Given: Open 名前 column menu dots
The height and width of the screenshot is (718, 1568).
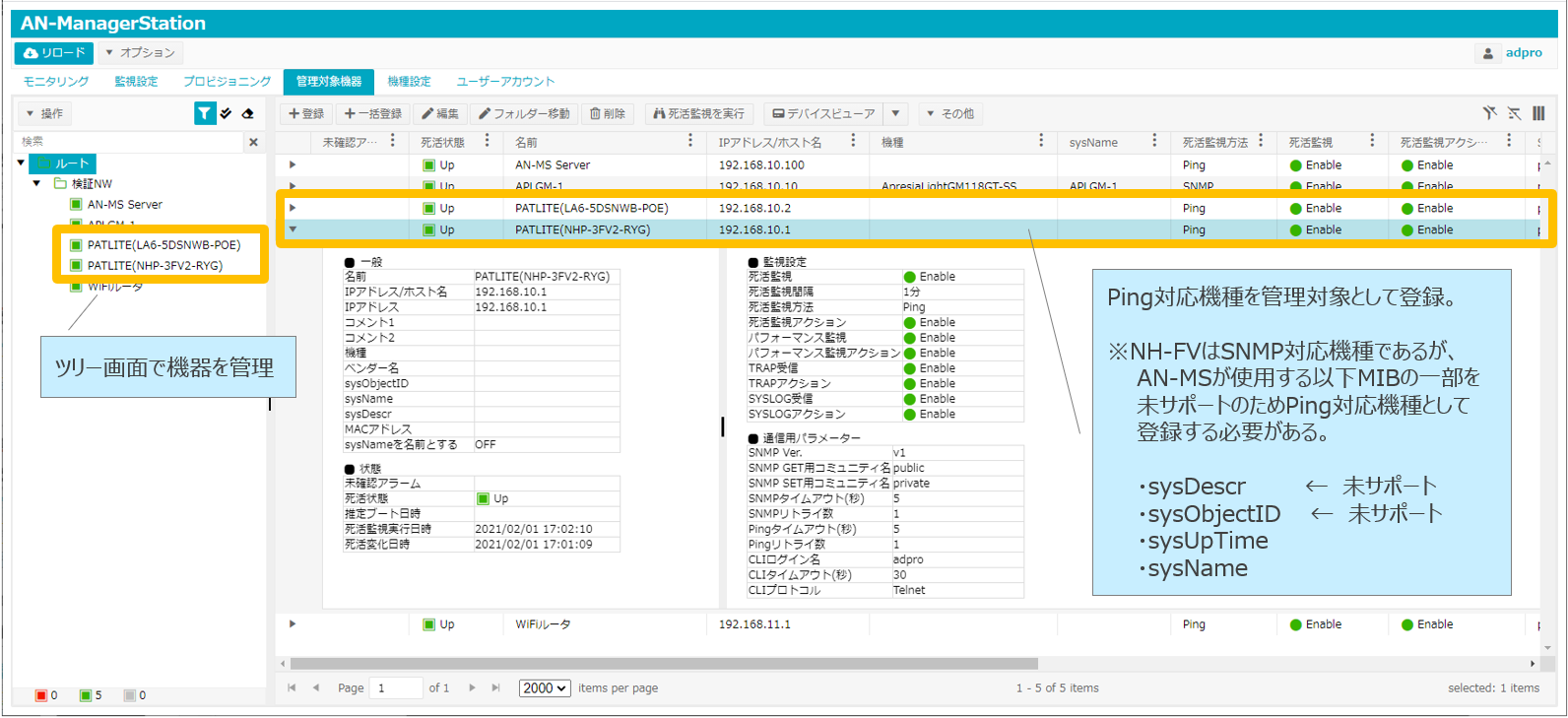Looking at the screenshot, I should click(x=690, y=142).
